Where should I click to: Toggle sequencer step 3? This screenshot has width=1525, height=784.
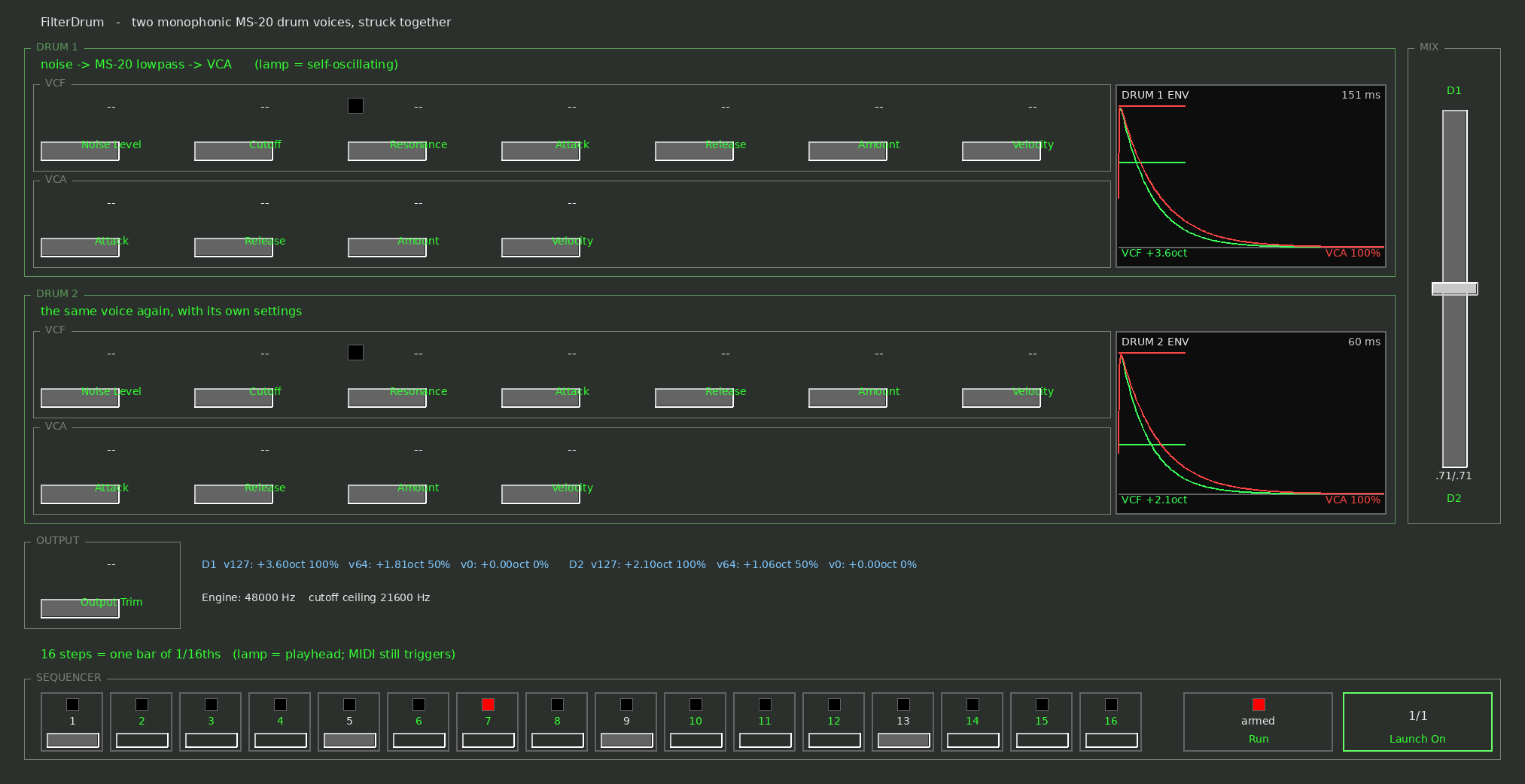click(211, 740)
